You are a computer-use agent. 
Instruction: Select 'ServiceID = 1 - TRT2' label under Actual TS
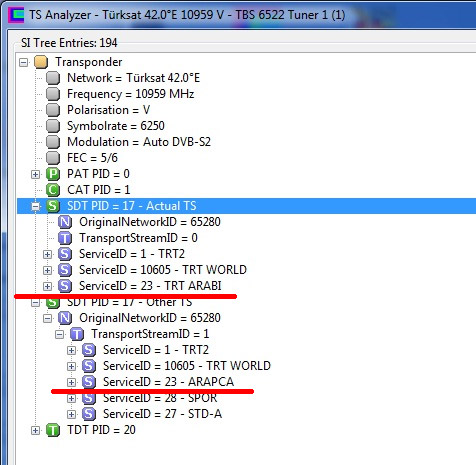132,254
